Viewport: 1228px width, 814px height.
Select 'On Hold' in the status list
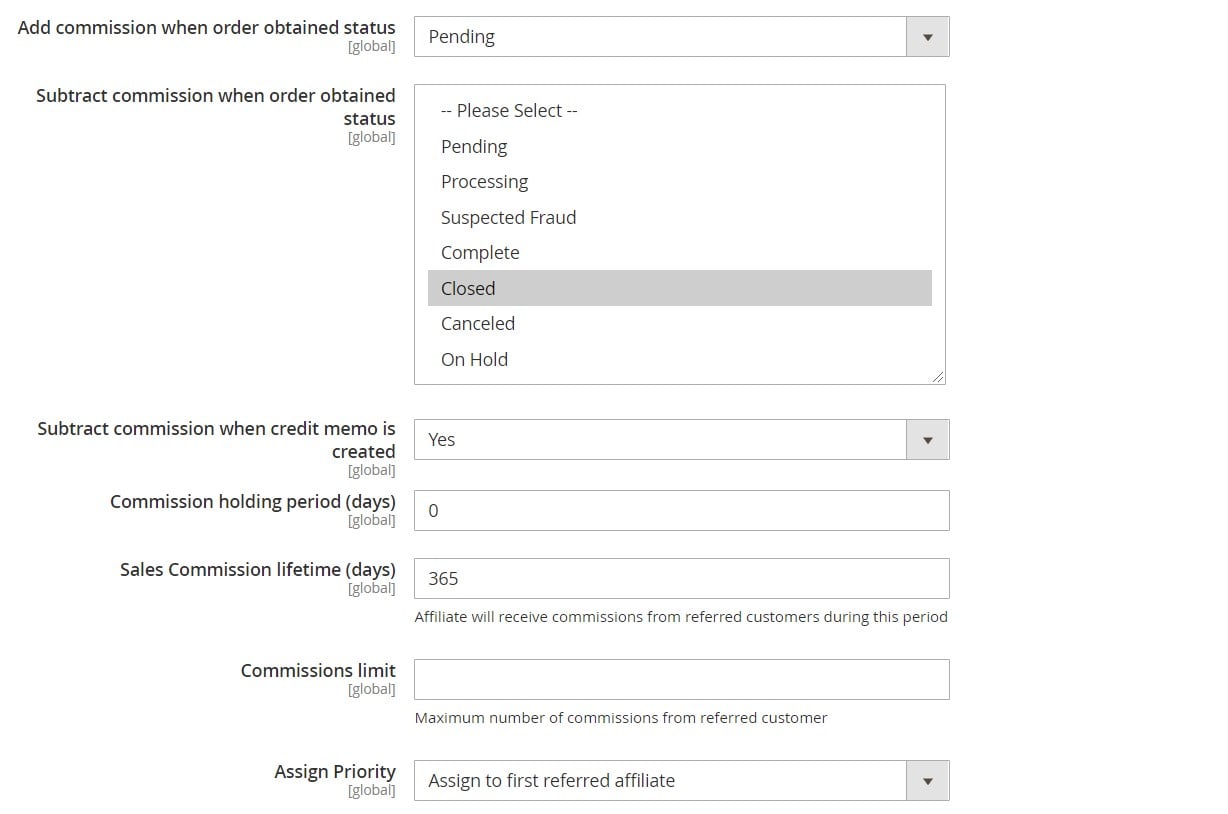(679, 359)
